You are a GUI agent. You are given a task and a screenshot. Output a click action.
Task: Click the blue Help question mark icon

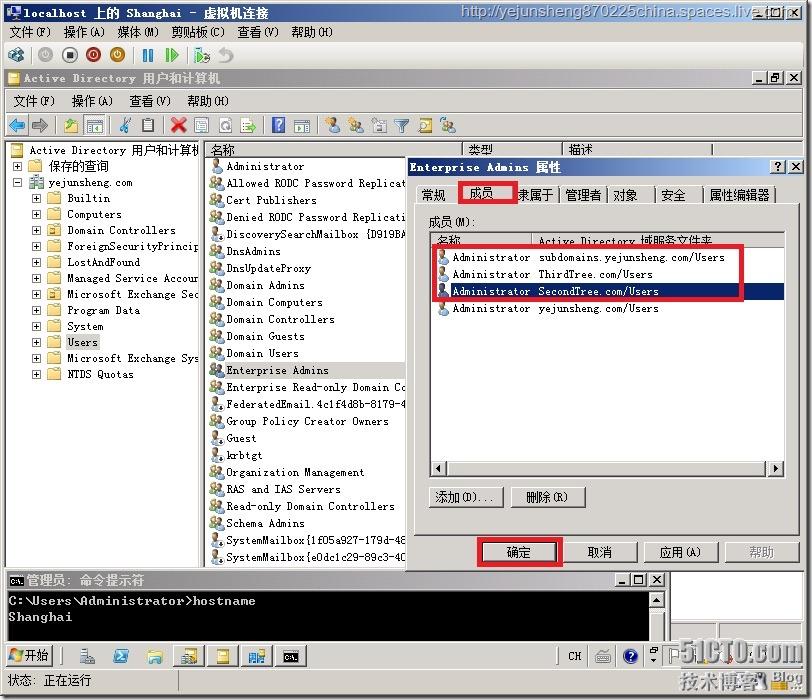279,125
